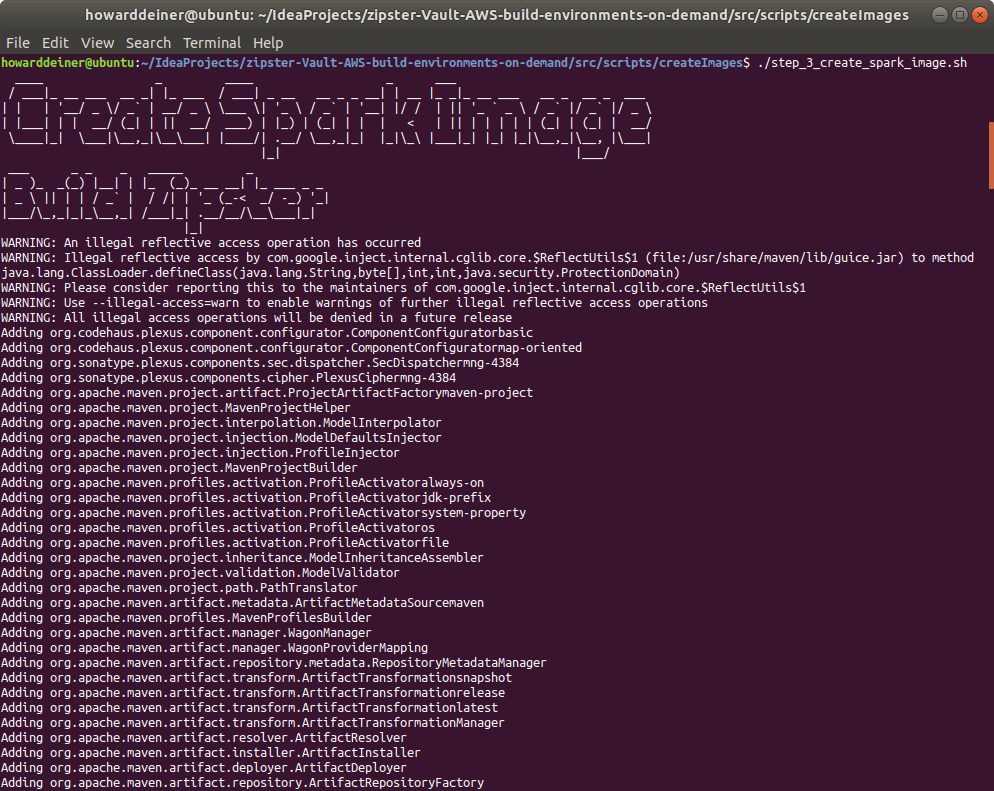
Task: Click the ModelValidator line
Action: pos(200,573)
